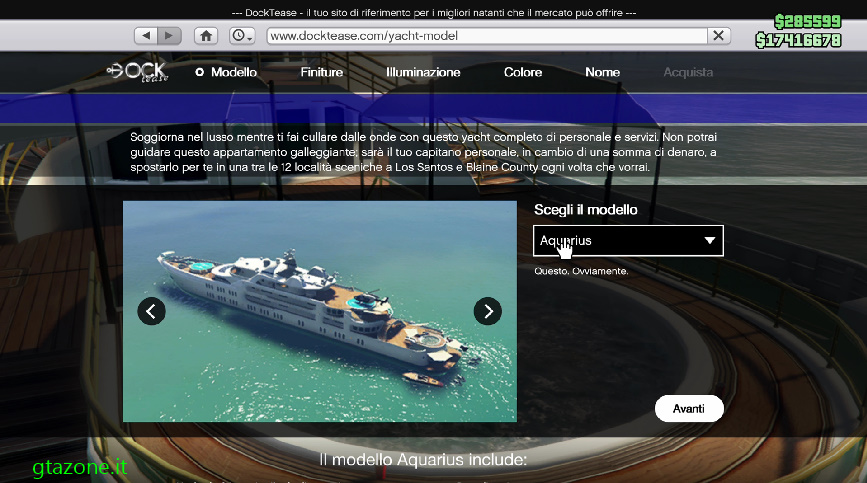Open the Nome tab

(x=602, y=72)
